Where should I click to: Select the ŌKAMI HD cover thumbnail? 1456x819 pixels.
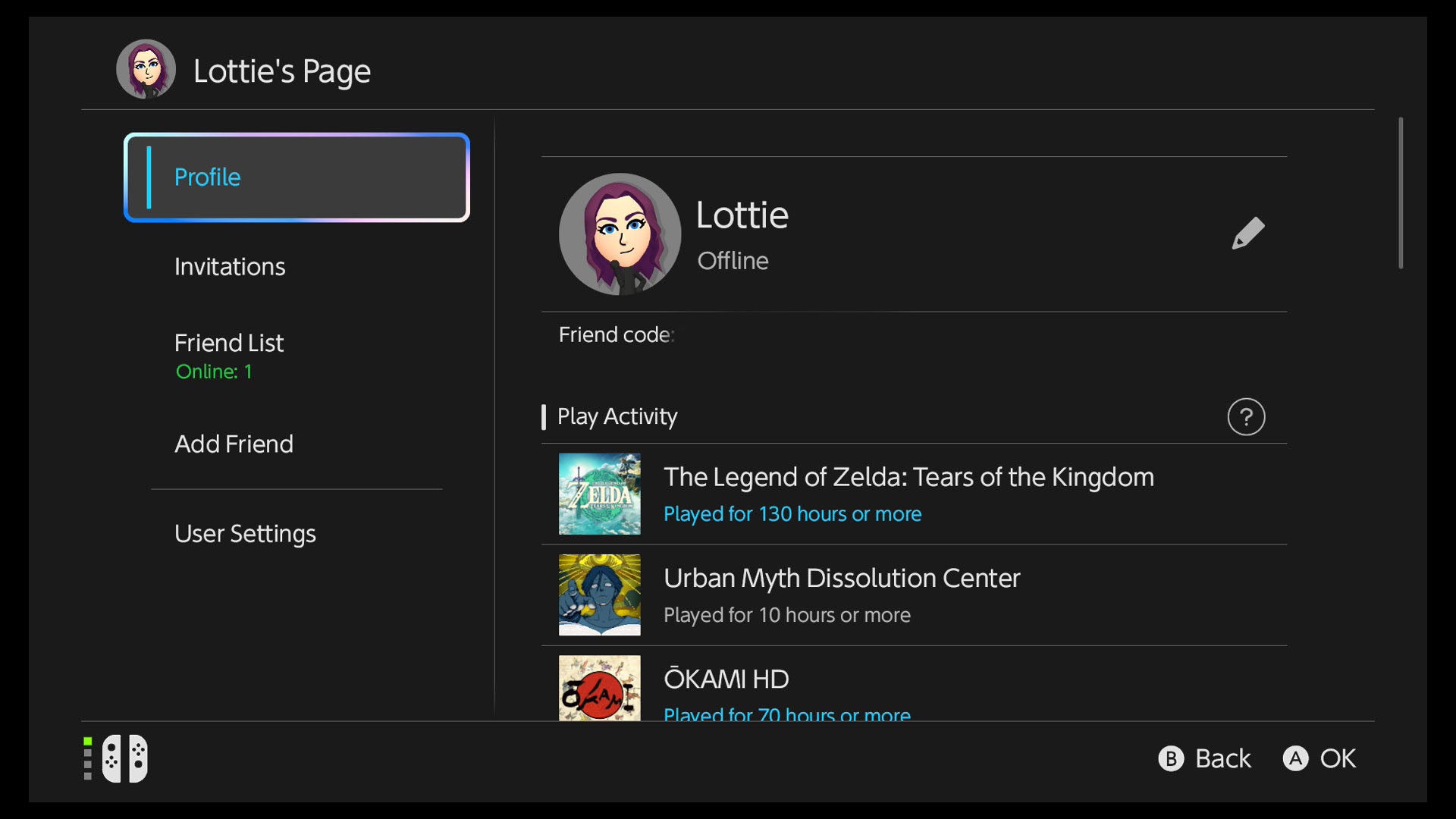(599, 688)
